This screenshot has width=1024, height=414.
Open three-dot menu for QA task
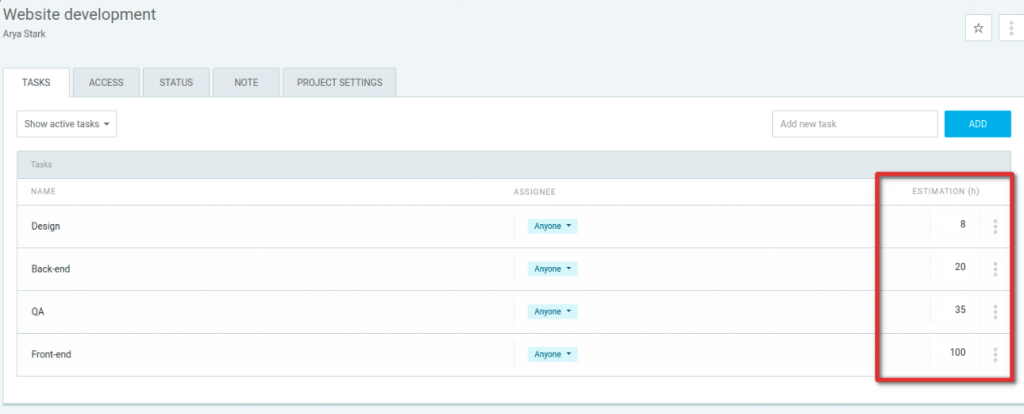coord(995,312)
